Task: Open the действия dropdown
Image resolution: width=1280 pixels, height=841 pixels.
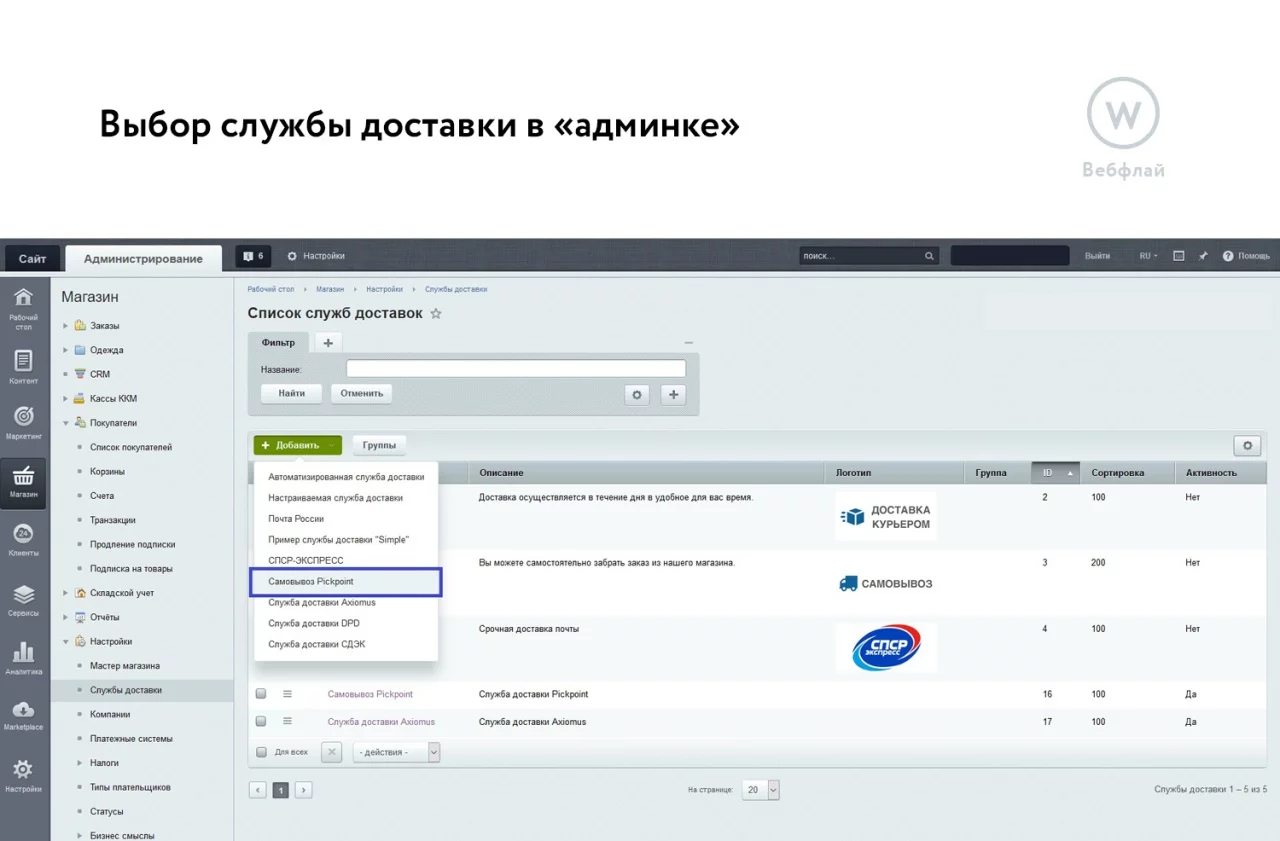Action: pos(396,752)
